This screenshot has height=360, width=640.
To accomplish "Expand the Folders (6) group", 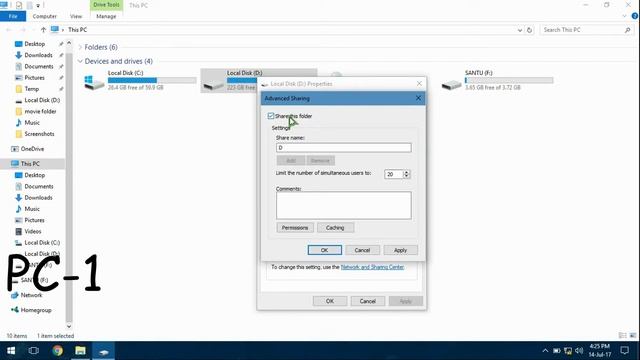I will coord(80,47).
